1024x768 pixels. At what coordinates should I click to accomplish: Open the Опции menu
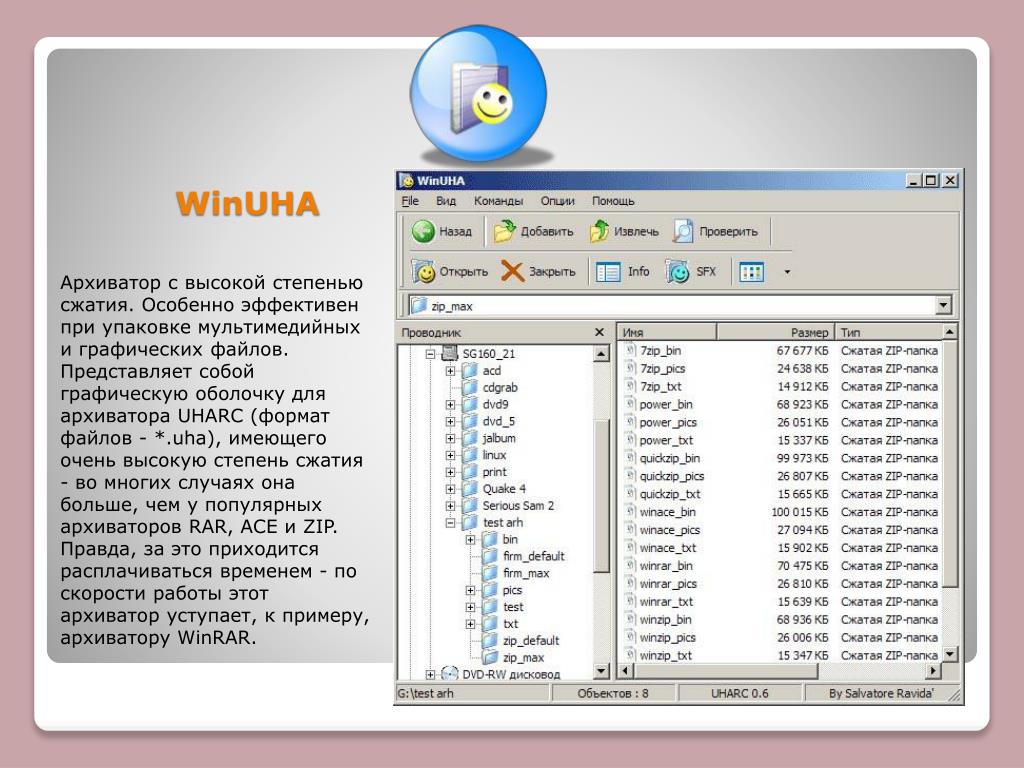click(x=558, y=200)
